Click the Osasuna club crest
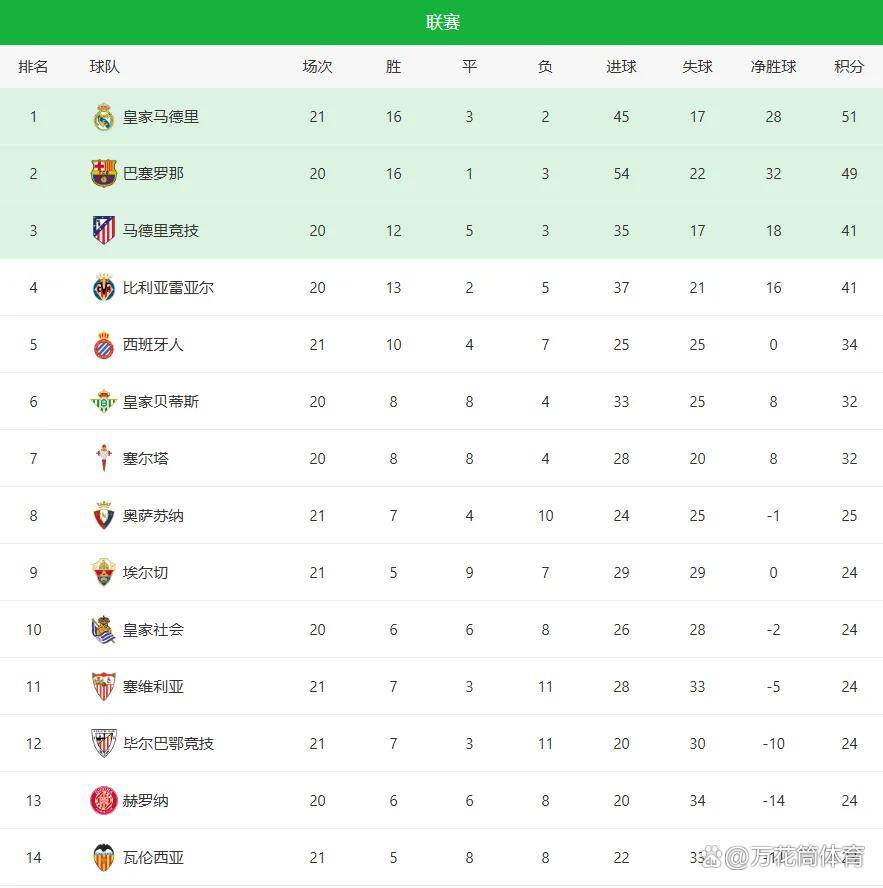 tap(104, 516)
